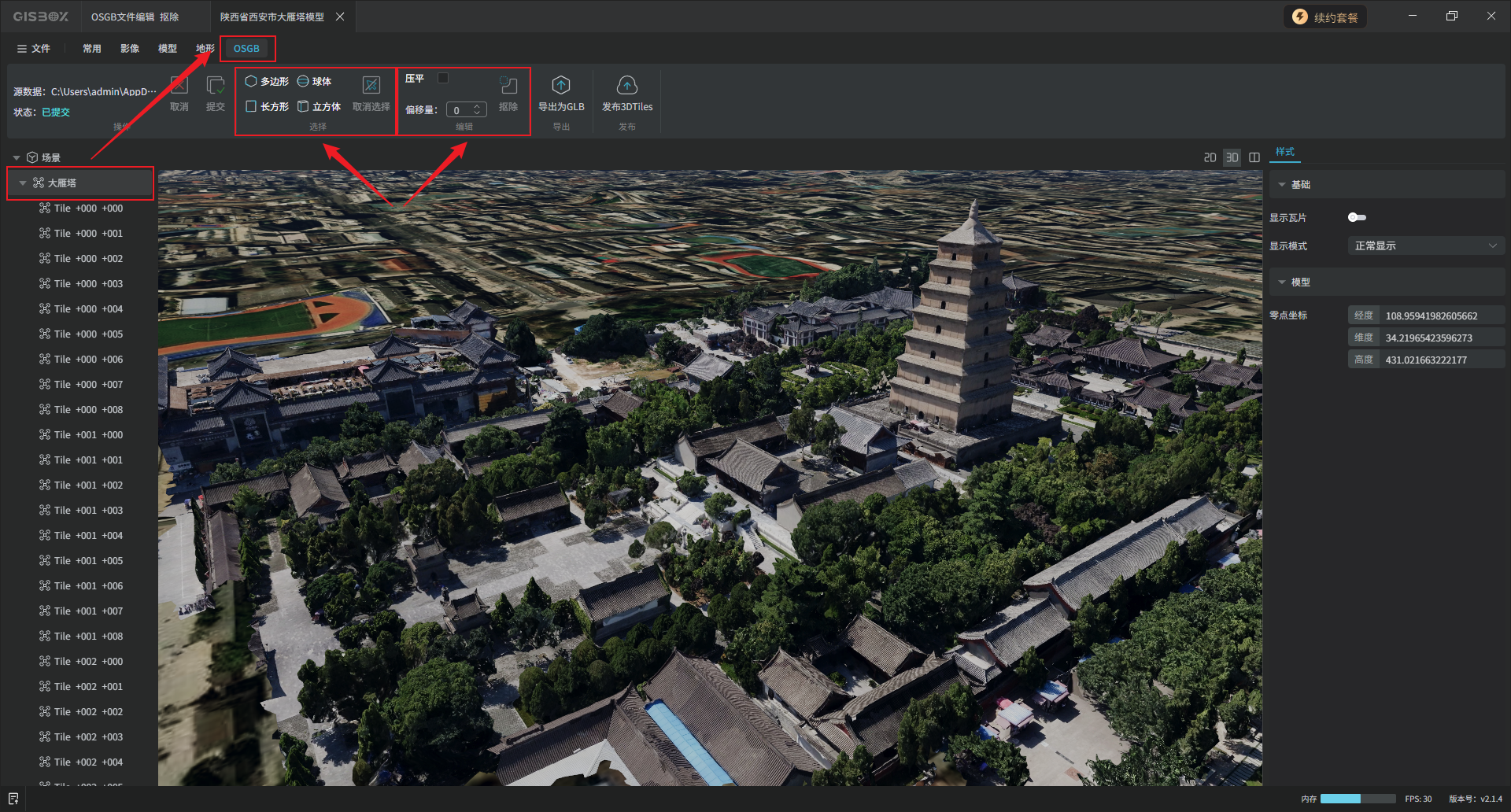The image size is (1511, 812).
Task: Open the 显示模式 dropdown
Action: tap(1425, 246)
